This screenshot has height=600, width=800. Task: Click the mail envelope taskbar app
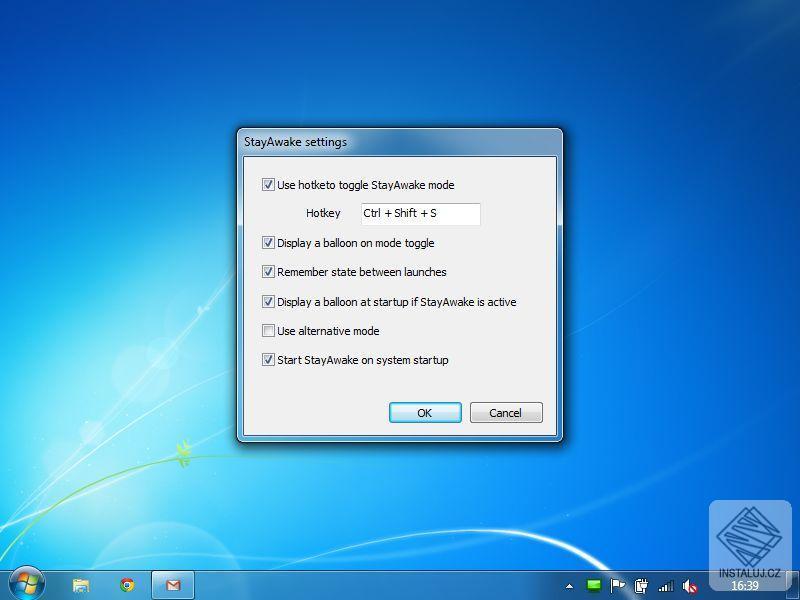(173, 585)
